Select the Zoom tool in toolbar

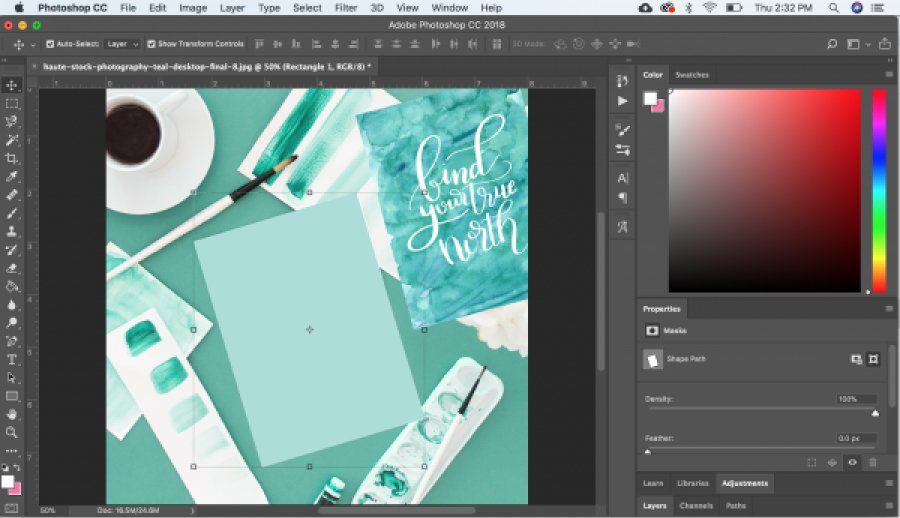point(12,432)
